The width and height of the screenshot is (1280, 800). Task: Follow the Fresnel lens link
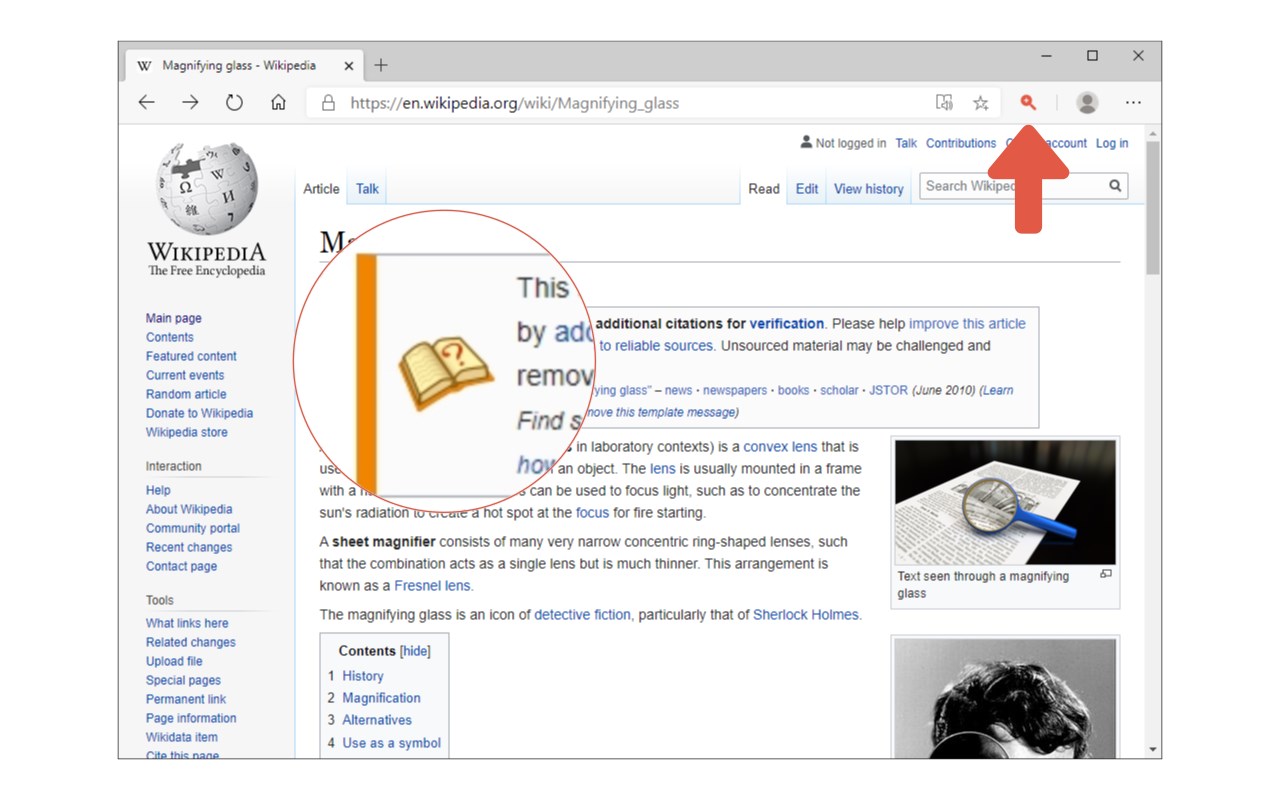pyautogui.click(x=432, y=586)
